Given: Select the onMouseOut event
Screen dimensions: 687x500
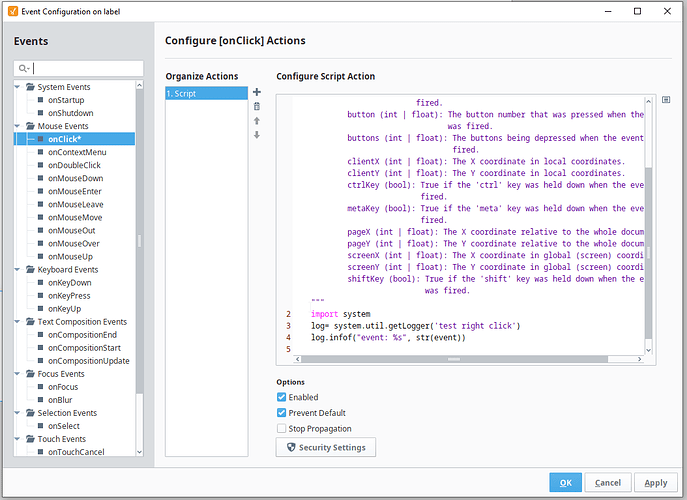Looking at the screenshot, I should [x=71, y=230].
